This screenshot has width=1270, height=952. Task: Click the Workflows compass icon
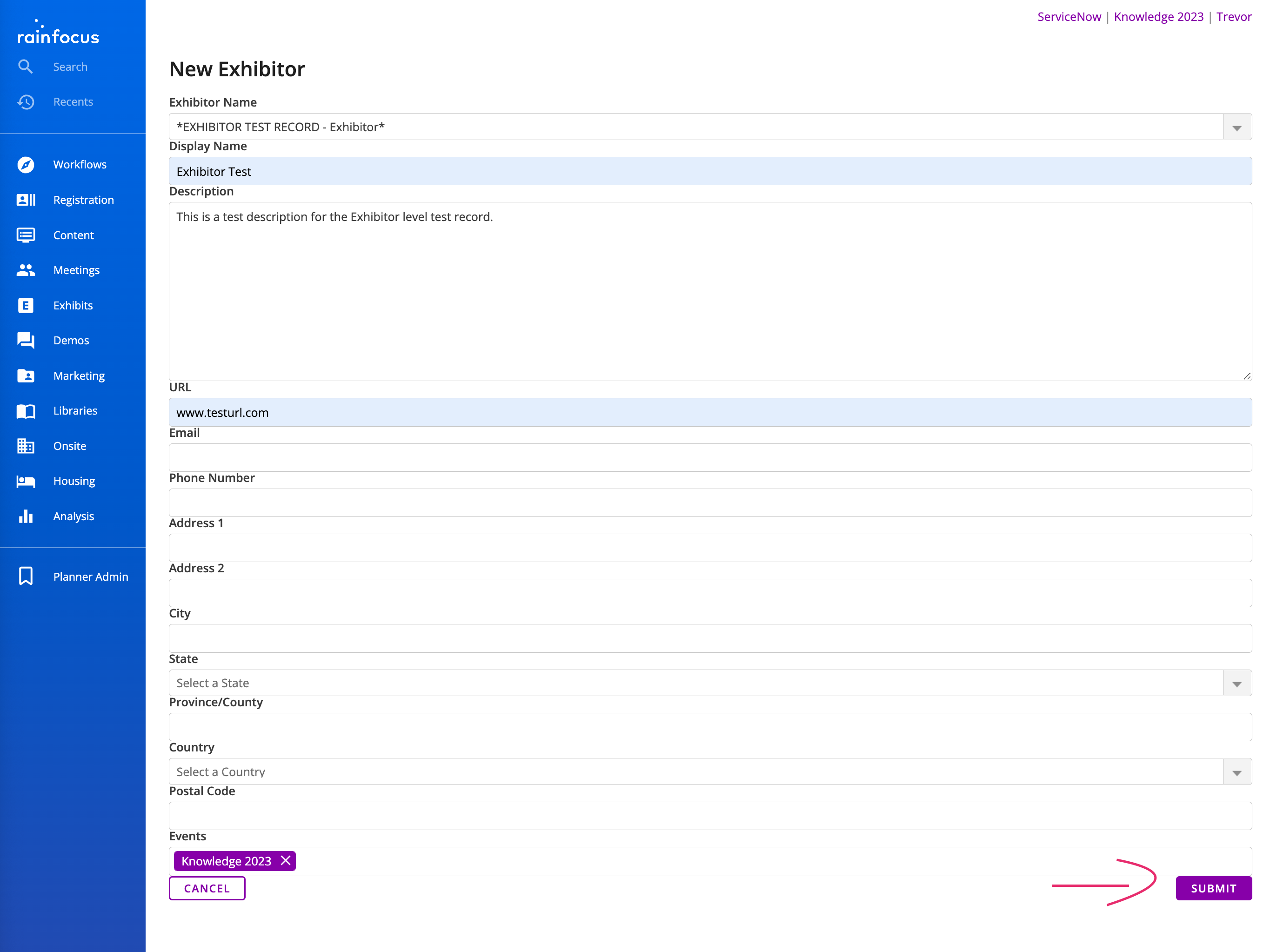(25, 165)
